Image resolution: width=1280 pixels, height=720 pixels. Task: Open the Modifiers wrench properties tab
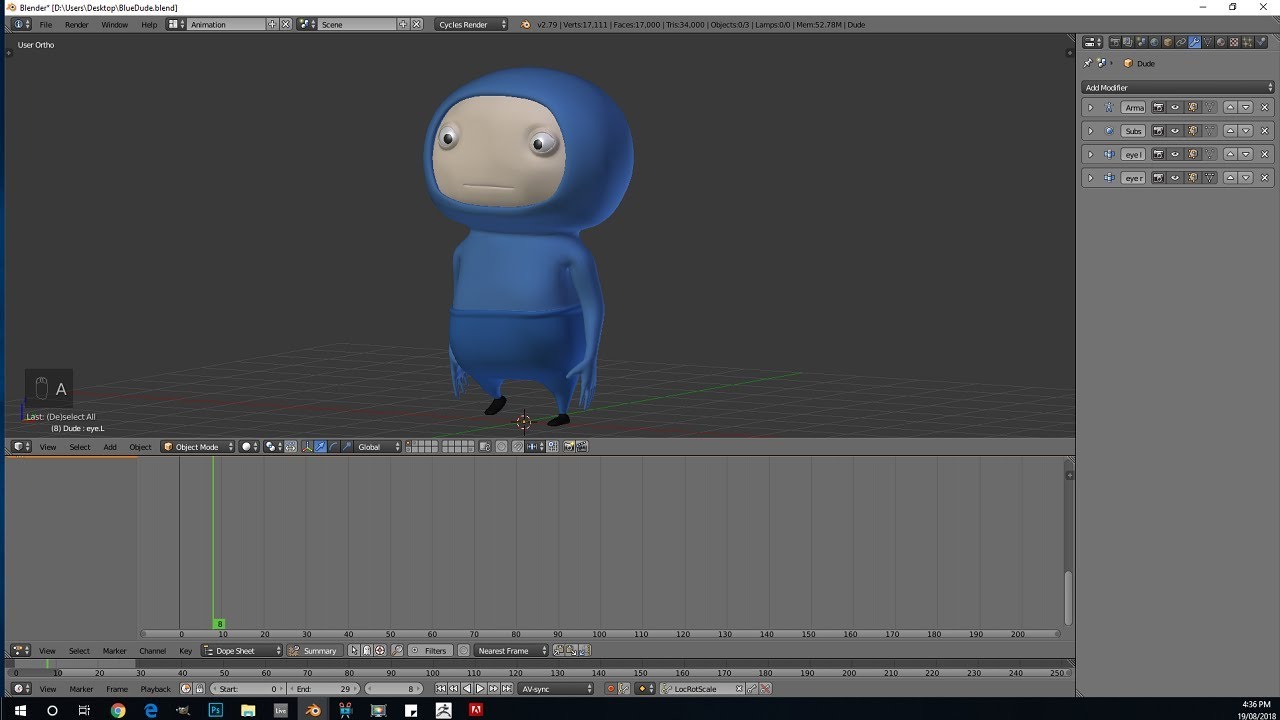click(x=1194, y=42)
